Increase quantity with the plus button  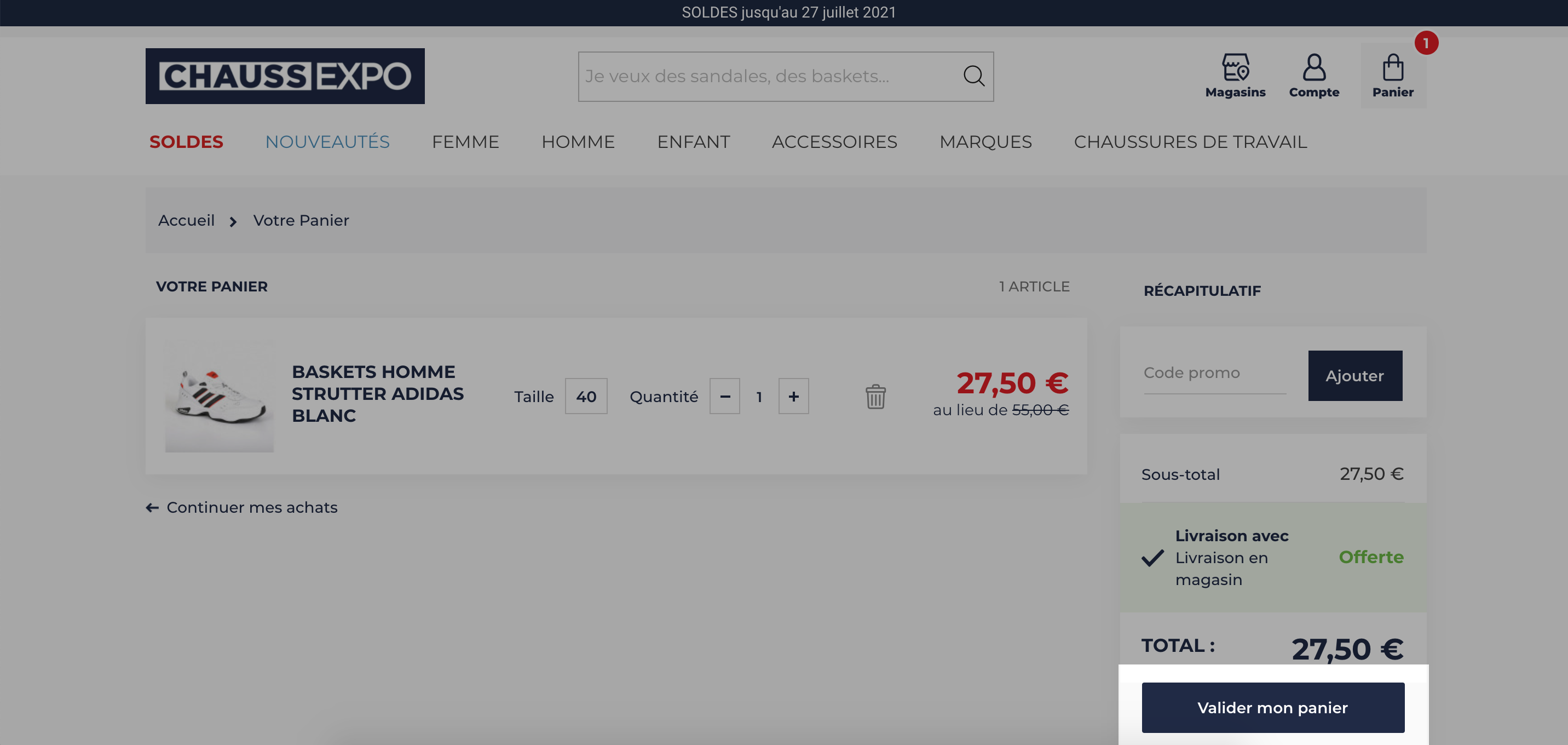(x=793, y=397)
